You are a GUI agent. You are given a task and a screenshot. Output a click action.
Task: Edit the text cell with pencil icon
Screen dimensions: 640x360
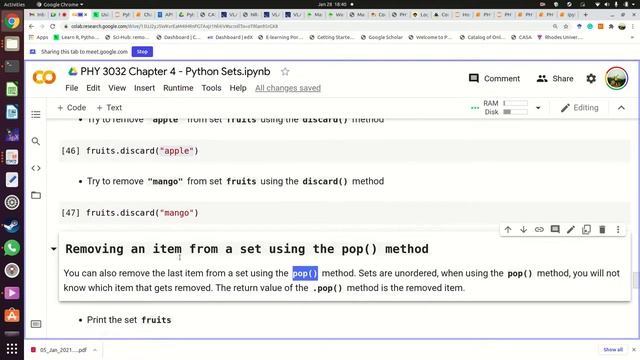tap(571, 229)
